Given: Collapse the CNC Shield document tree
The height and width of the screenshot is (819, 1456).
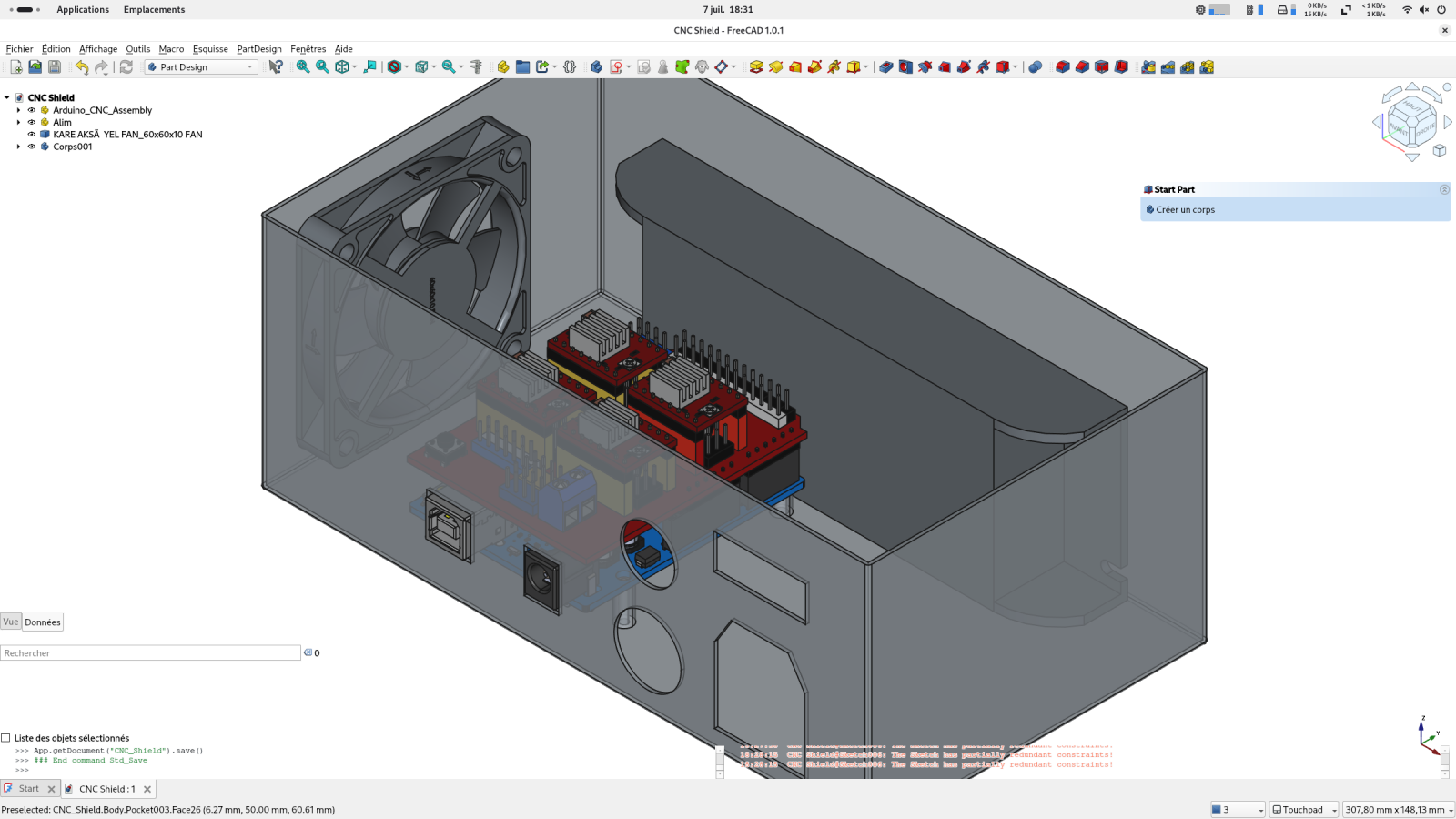Looking at the screenshot, I should (6, 97).
